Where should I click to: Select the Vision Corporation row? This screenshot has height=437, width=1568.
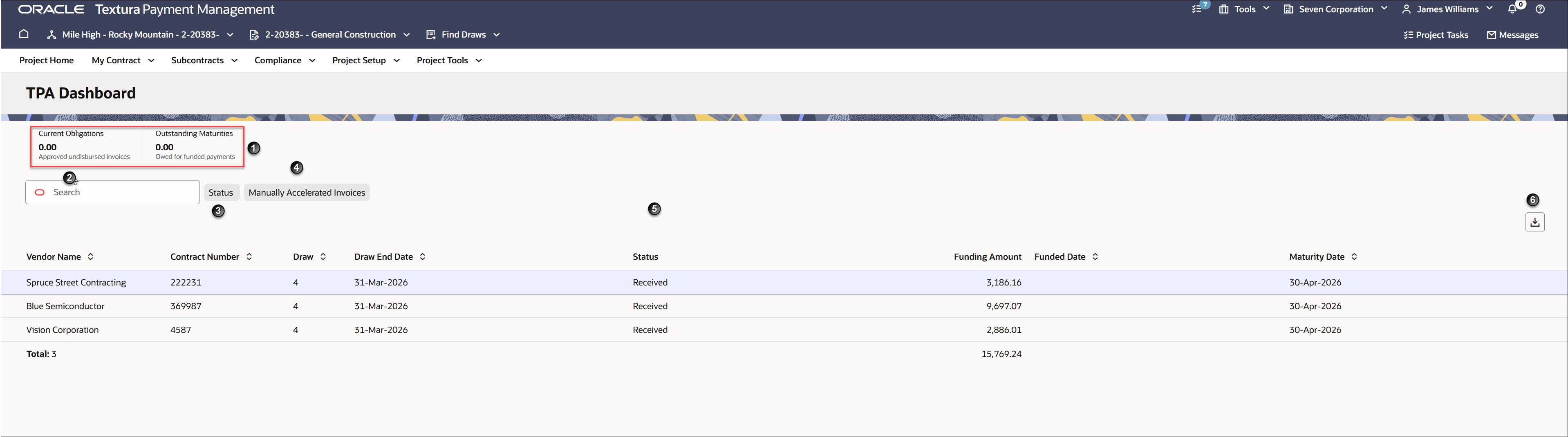[x=784, y=330]
